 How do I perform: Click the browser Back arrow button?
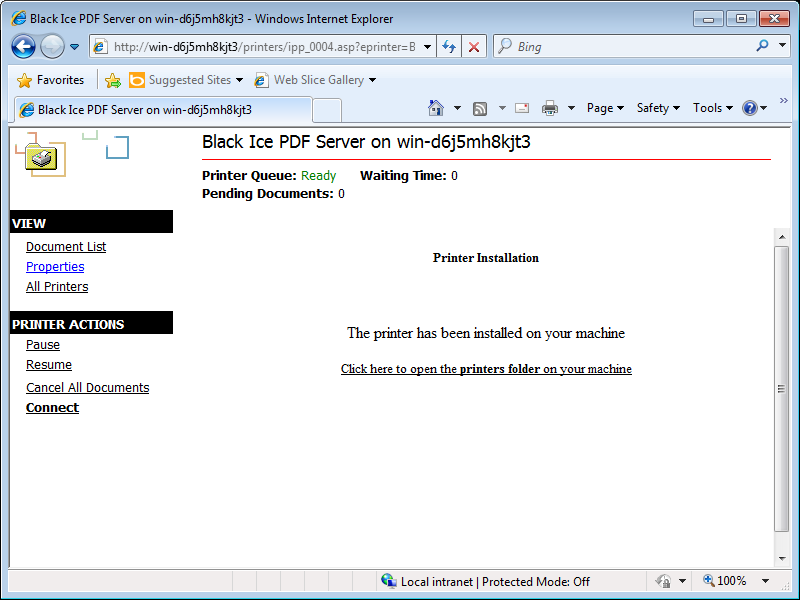24,46
